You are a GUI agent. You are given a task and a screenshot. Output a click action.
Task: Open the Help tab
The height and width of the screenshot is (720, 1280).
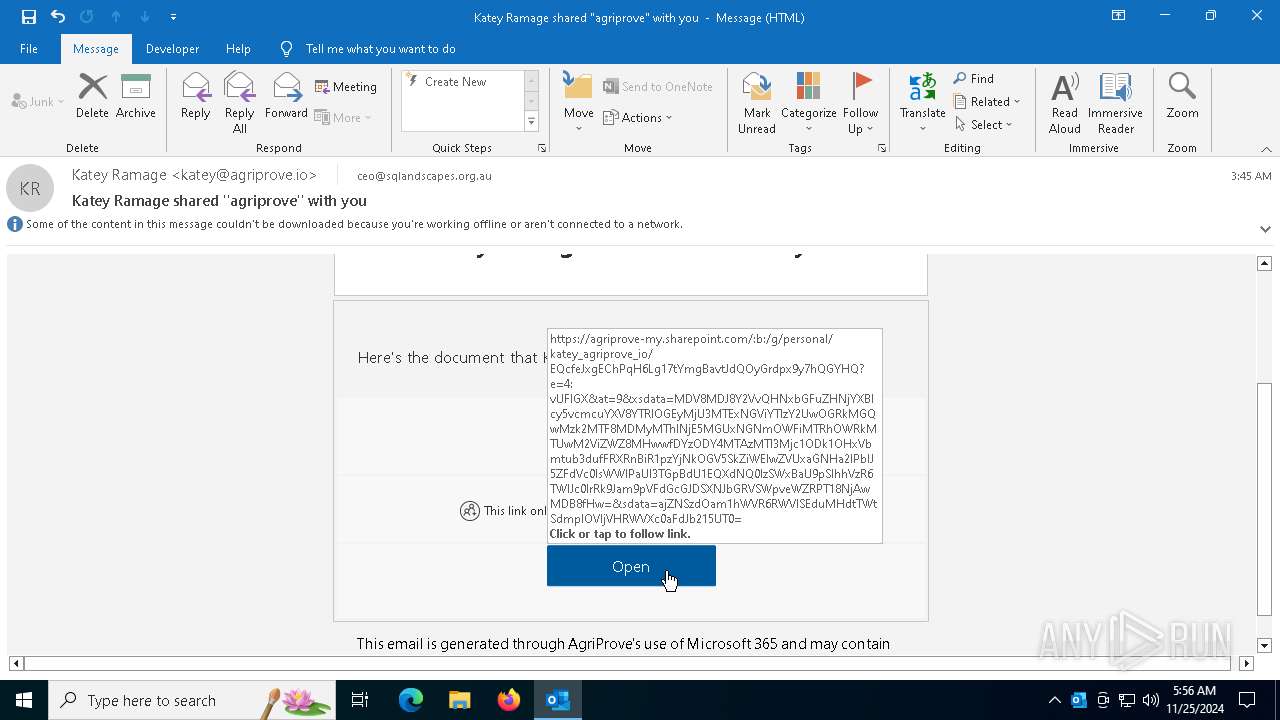pyautogui.click(x=238, y=49)
